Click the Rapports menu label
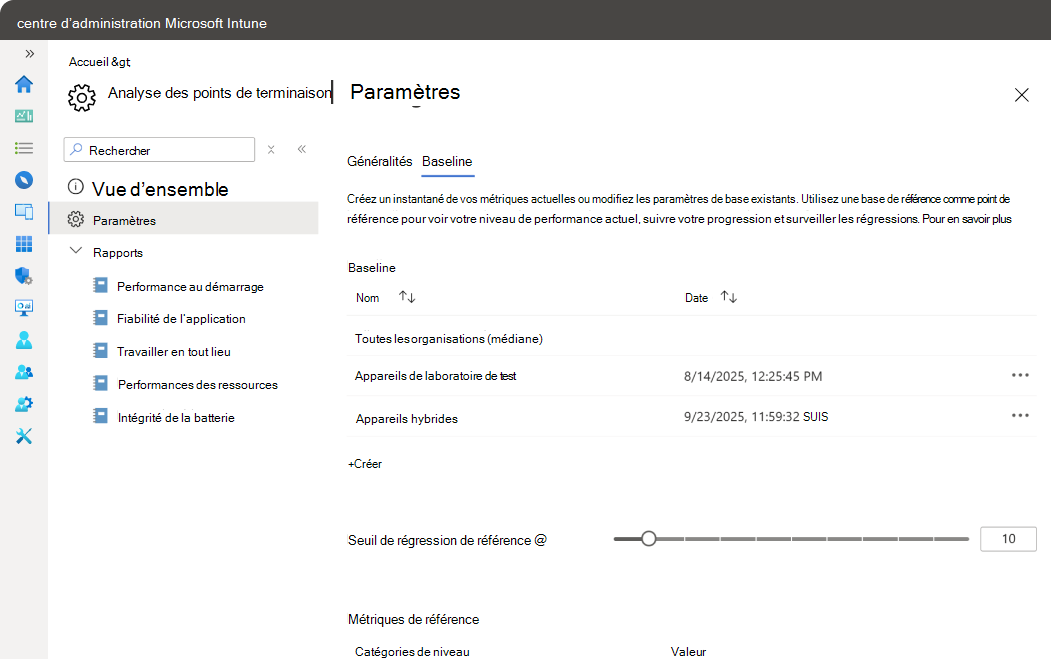 (x=118, y=253)
